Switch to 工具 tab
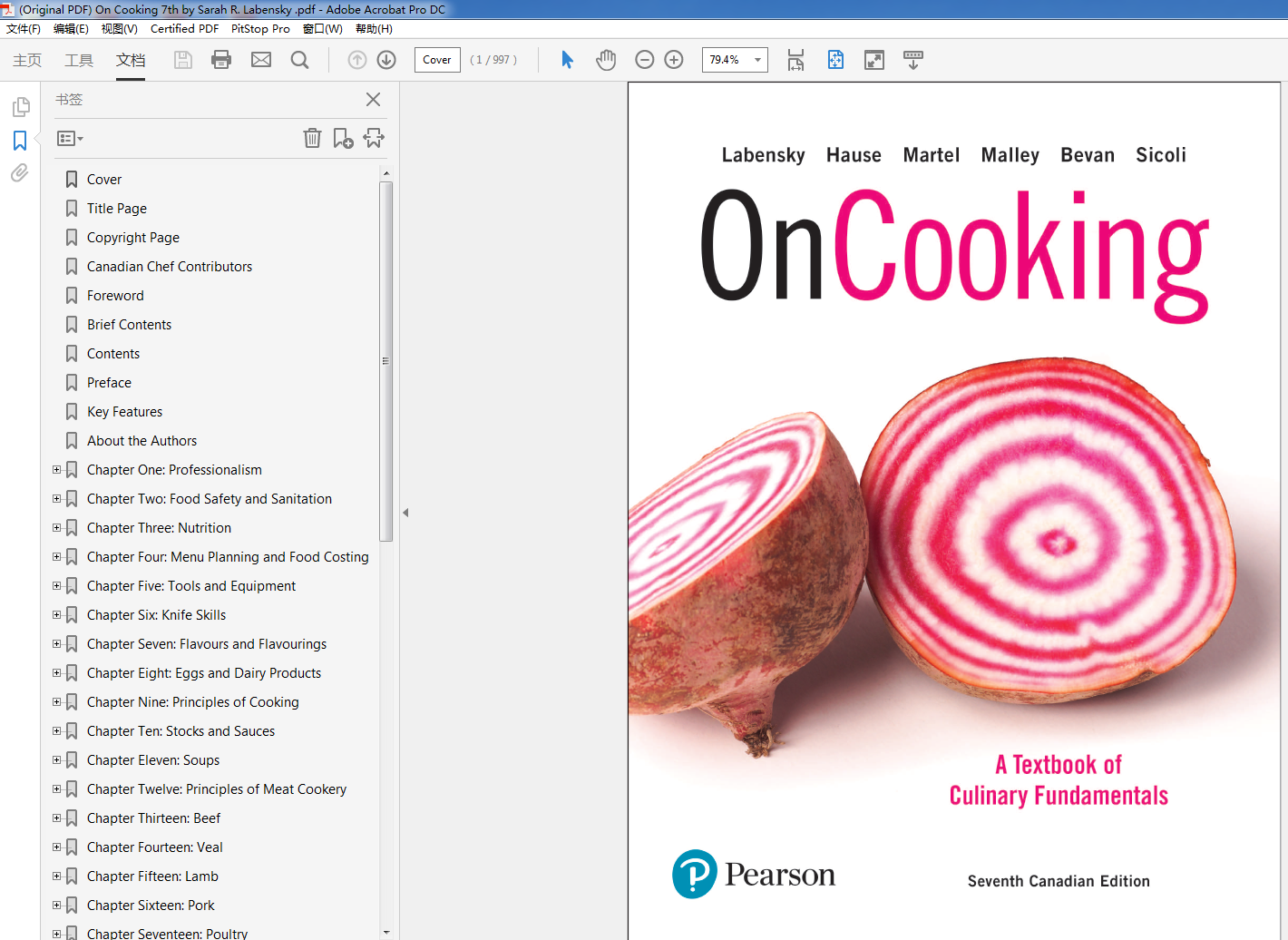This screenshot has width=1288, height=940. click(x=79, y=60)
